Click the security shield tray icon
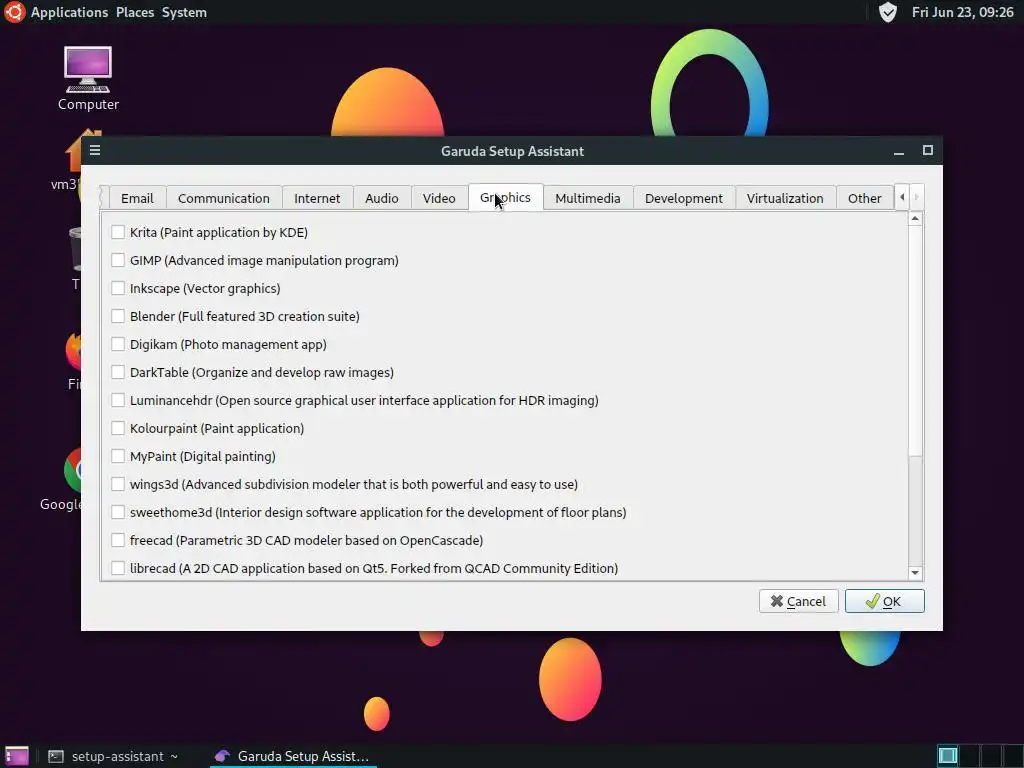1024x768 pixels. pos(887,12)
